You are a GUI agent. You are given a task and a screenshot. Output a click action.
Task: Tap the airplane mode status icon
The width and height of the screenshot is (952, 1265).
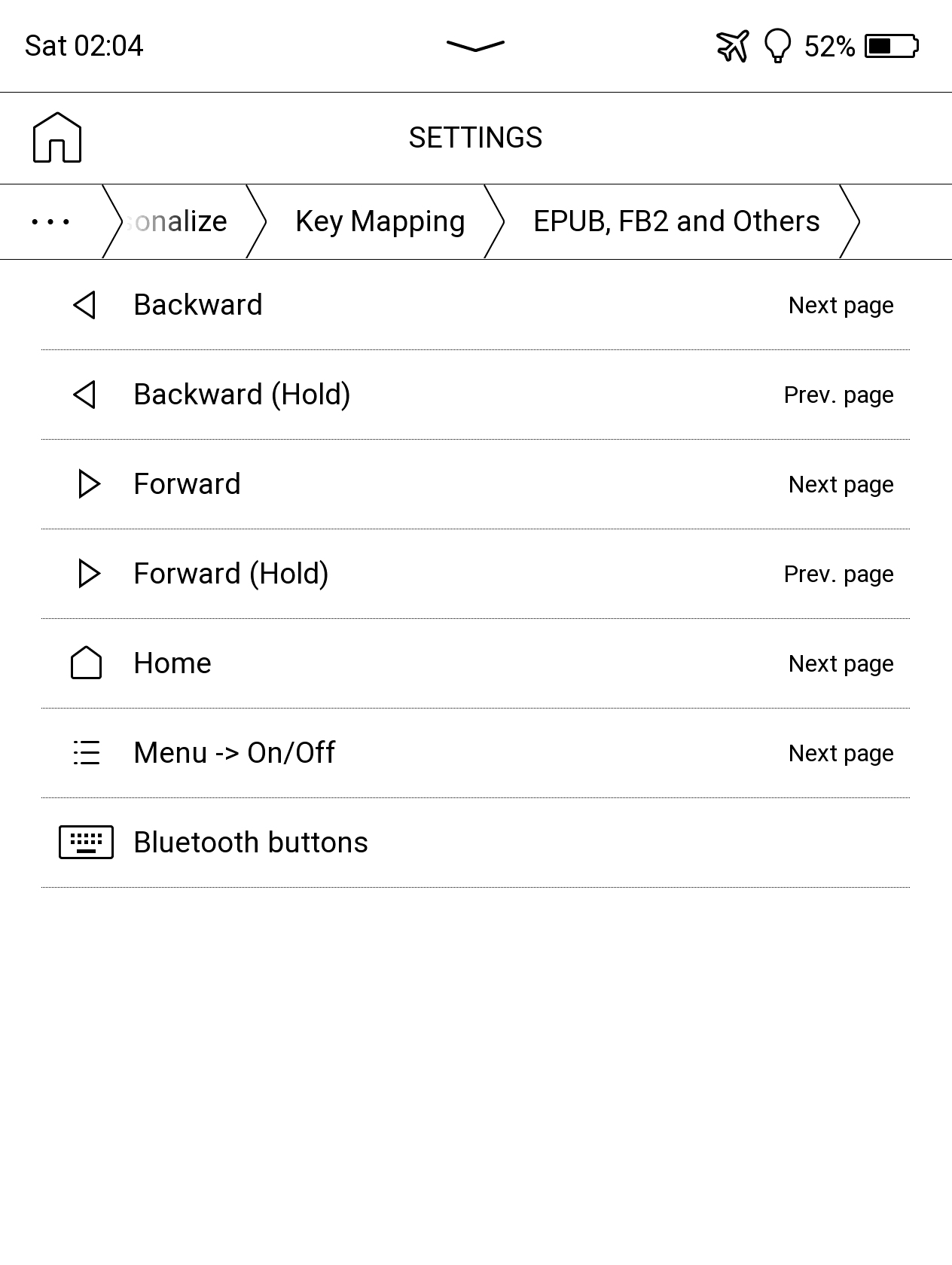click(x=732, y=46)
